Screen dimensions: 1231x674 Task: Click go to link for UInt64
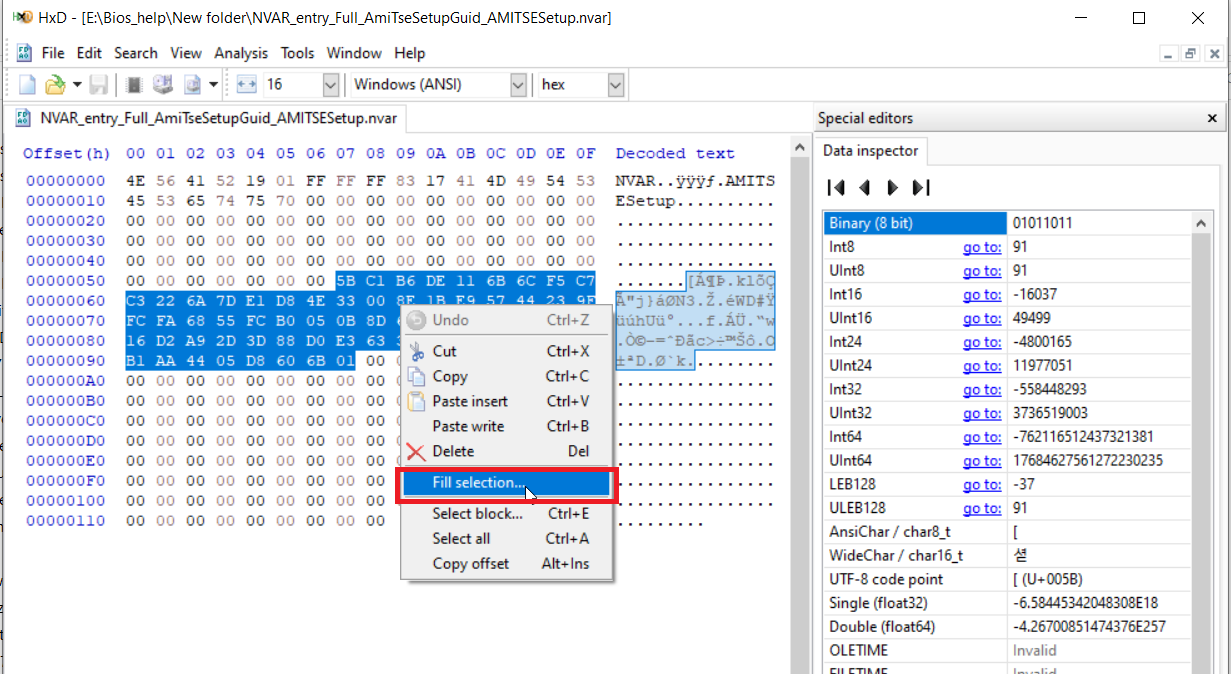click(x=982, y=461)
